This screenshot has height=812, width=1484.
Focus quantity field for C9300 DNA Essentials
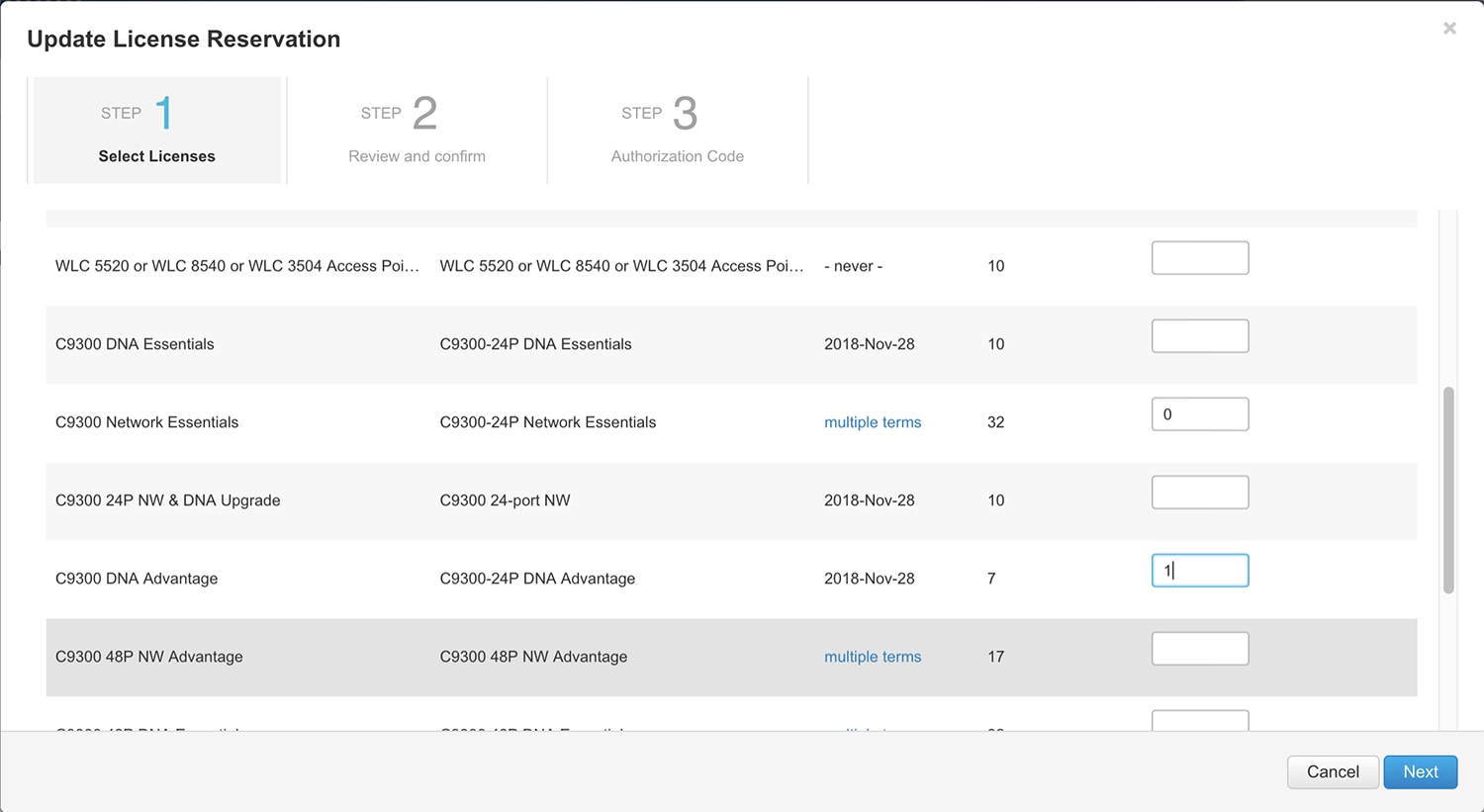[1200, 336]
